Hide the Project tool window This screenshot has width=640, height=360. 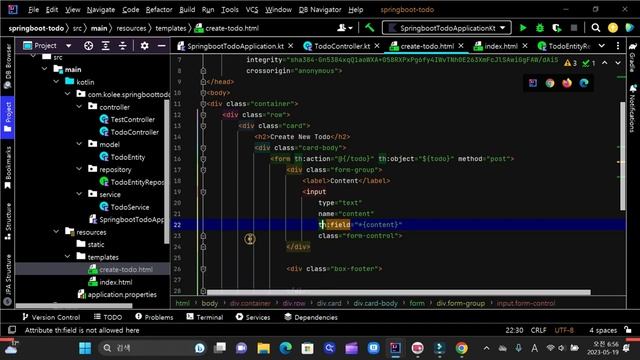[162, 46]
